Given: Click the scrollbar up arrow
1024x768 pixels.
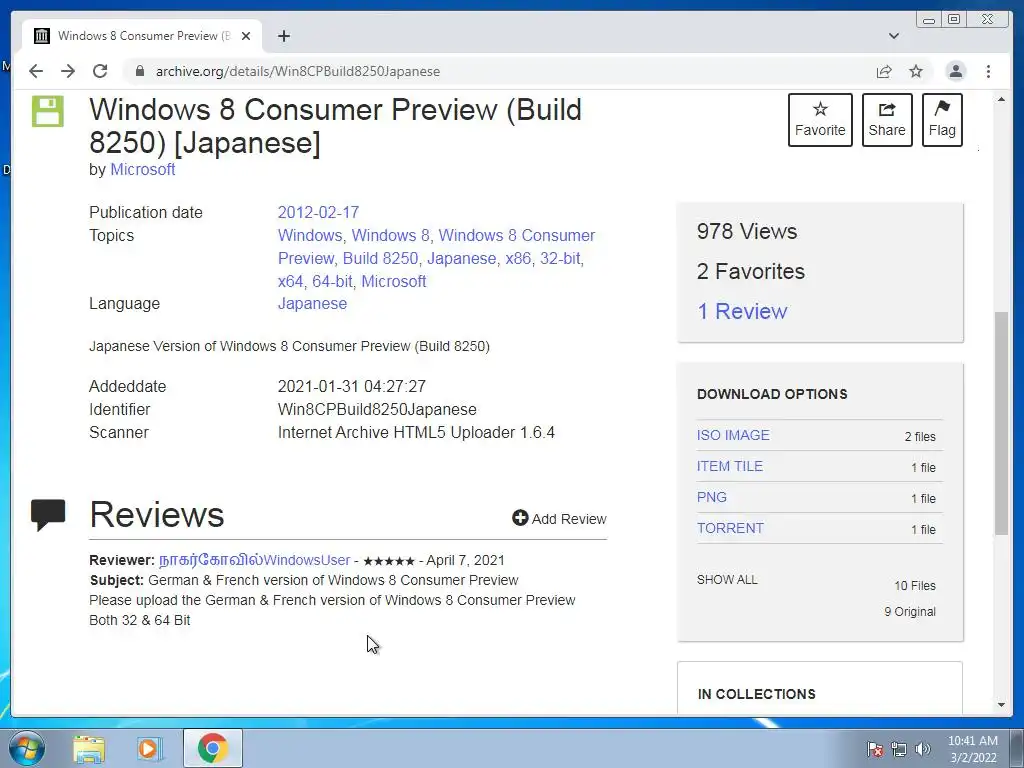Looking at the screenshot, I should pos(1001,99).
